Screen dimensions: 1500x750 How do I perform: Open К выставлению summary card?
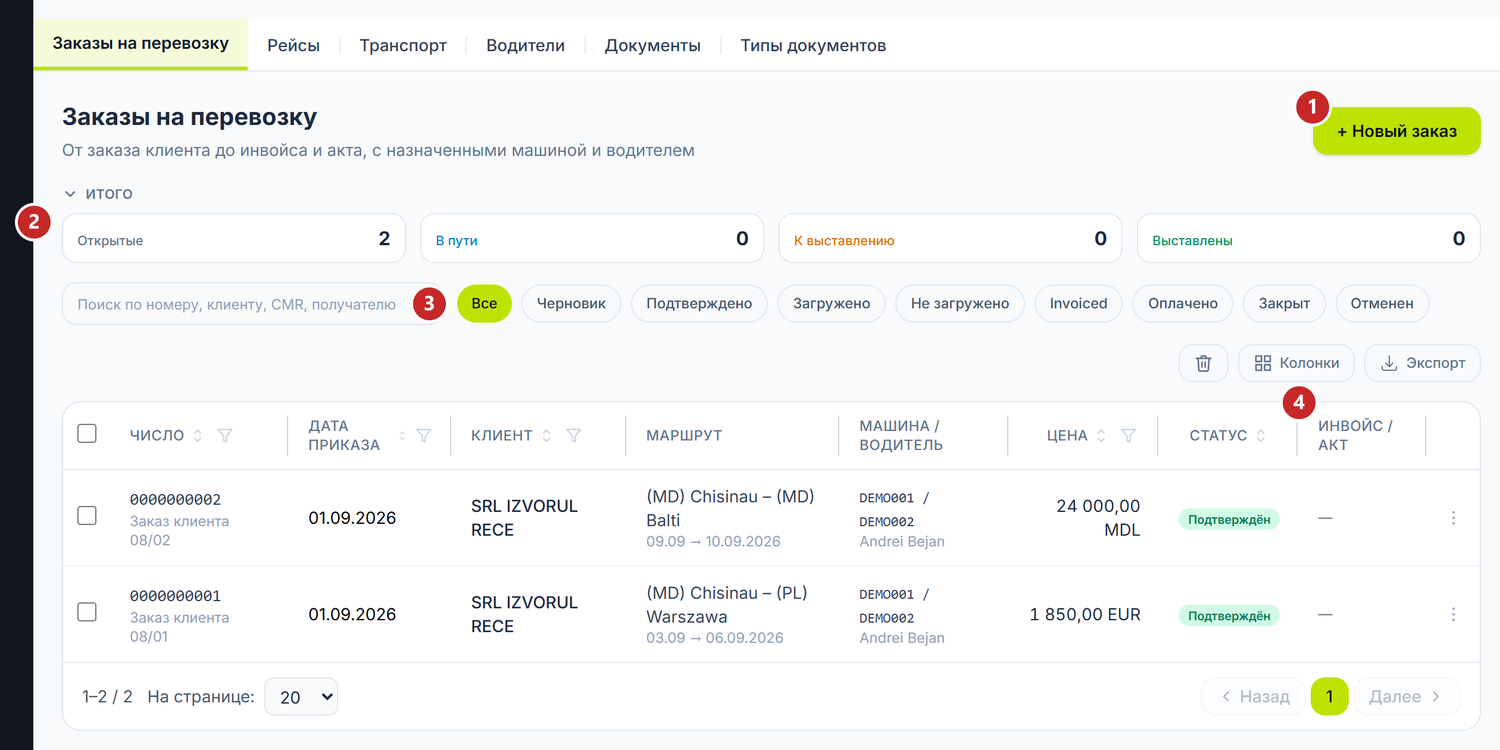click(950, 239)
